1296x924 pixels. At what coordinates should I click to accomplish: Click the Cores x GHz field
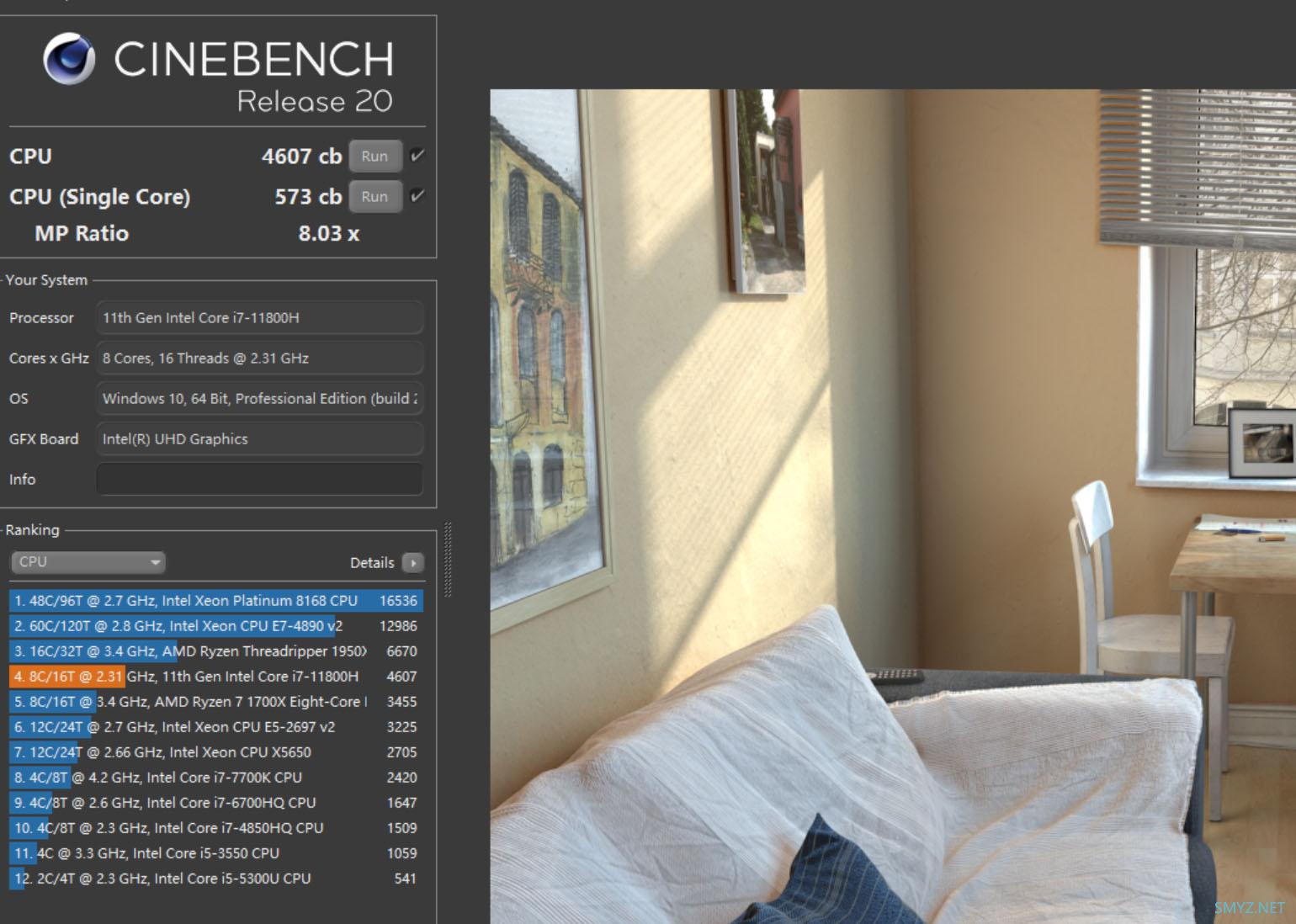(x=259, y=358)
